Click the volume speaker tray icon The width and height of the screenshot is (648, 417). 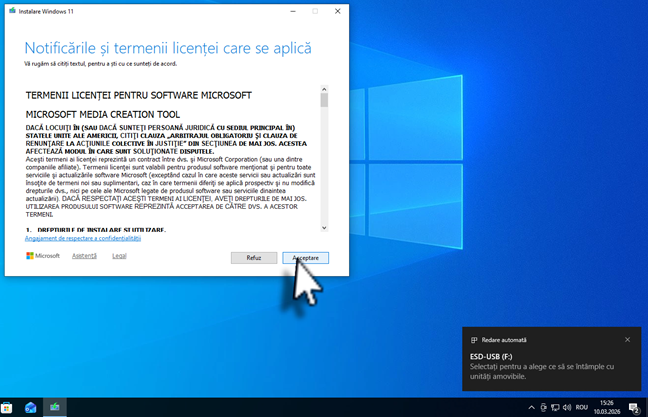click(x=567, y=407)
